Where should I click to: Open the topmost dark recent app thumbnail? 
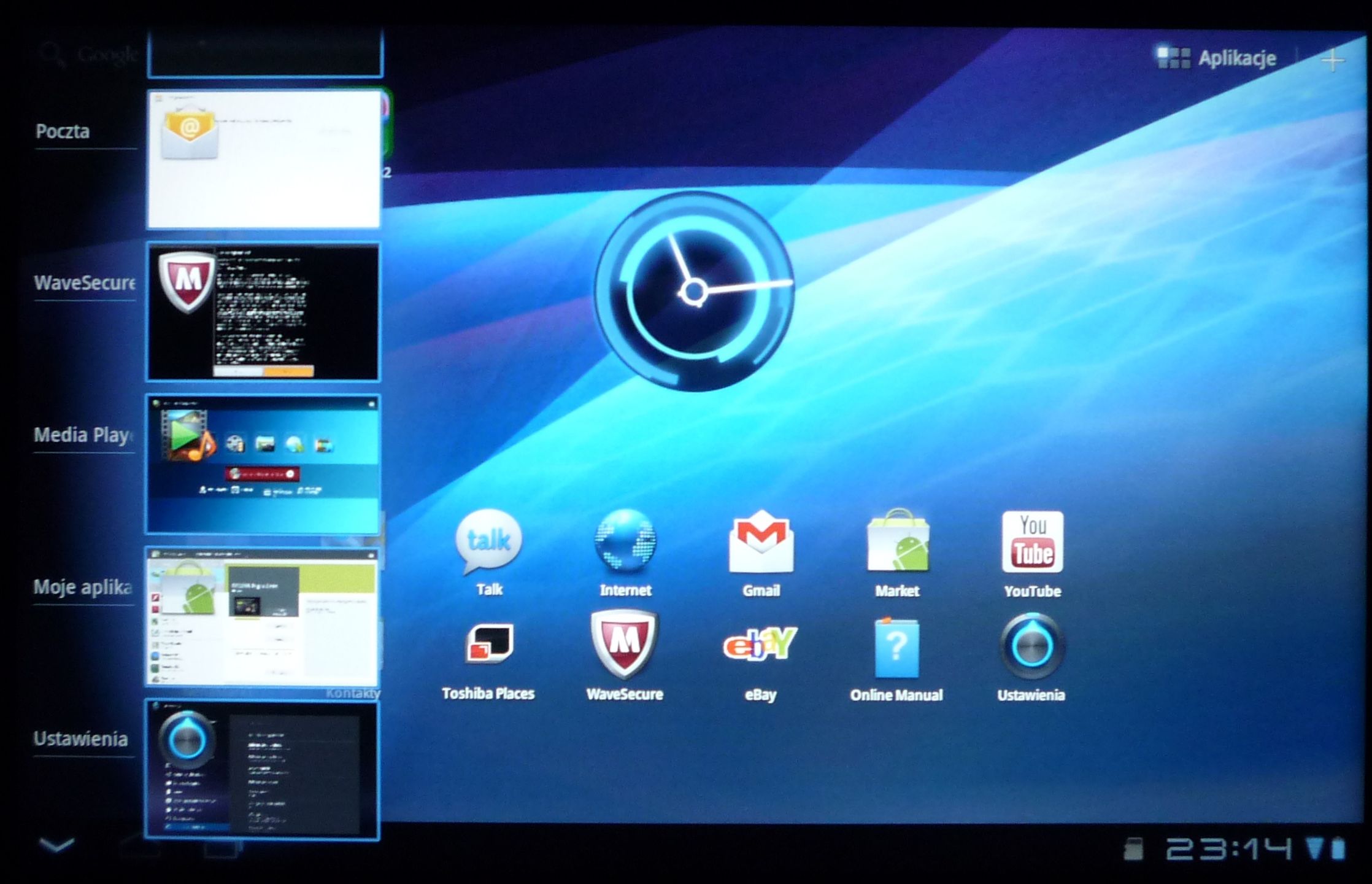265,53
